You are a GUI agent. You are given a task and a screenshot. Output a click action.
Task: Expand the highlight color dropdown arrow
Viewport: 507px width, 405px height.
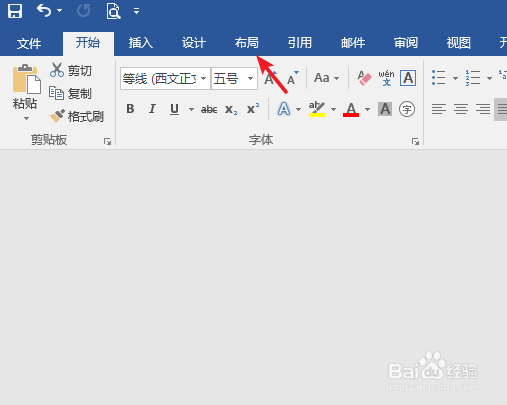[333, 109]
